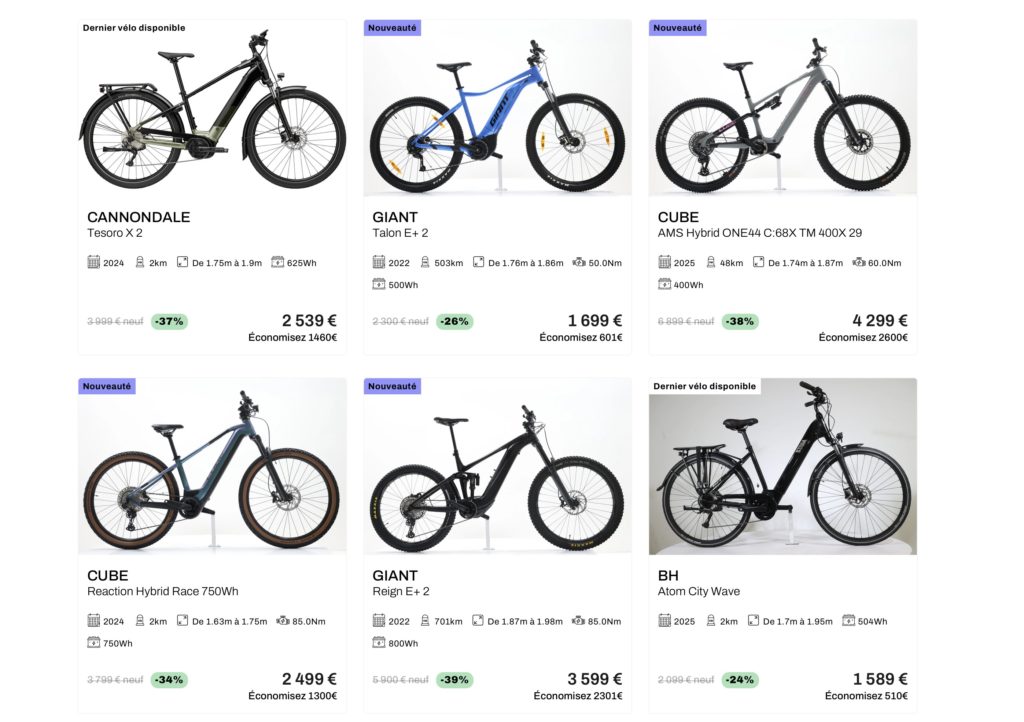Click the 4 299 € price

[879, 321]
